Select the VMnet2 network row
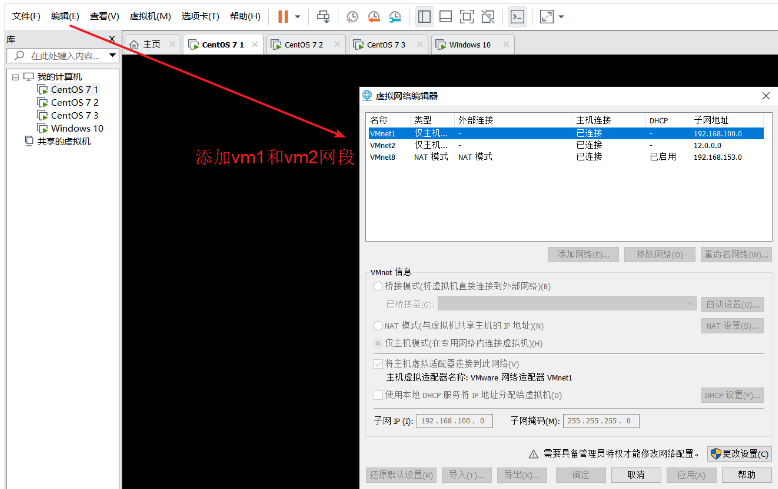The height and width of the screenshot is (489, 778). (566, 145)
